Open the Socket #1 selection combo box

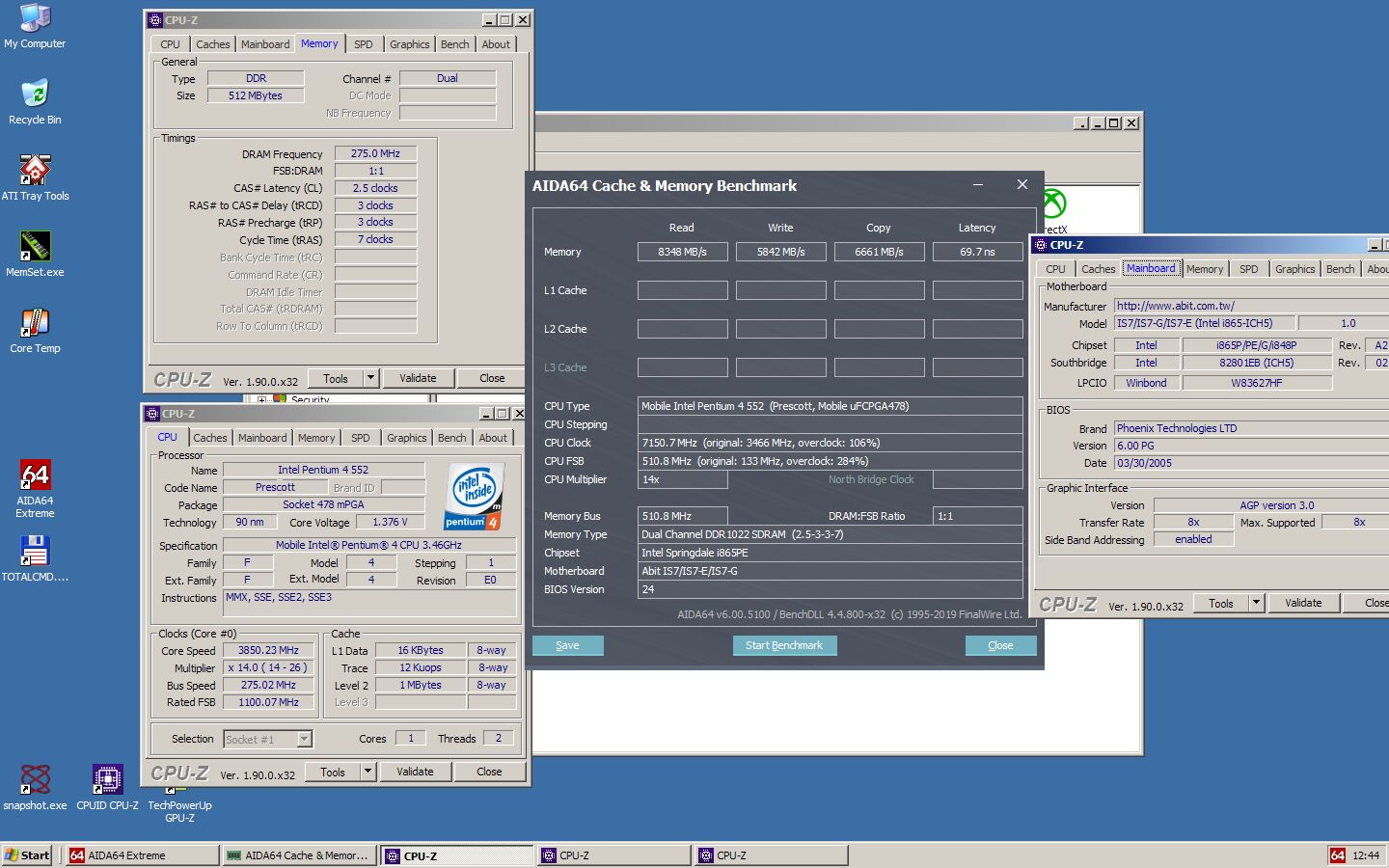click(267, 740)
